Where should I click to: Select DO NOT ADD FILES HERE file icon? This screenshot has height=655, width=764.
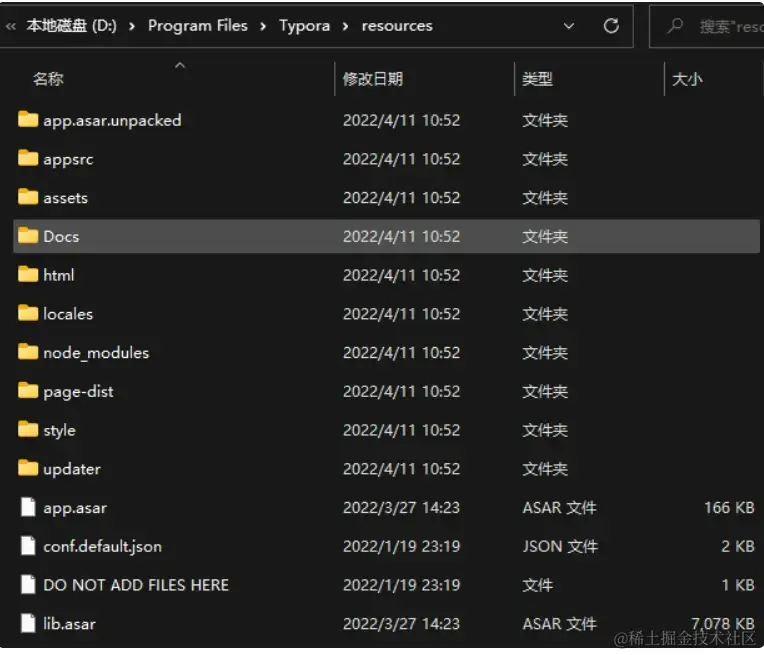(28, 584)
